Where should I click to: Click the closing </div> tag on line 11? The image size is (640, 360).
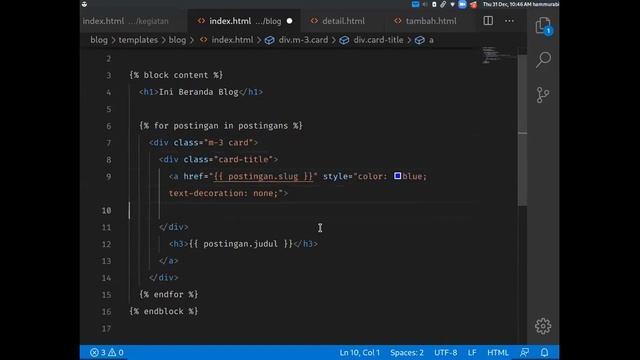(x=173, y=227)
